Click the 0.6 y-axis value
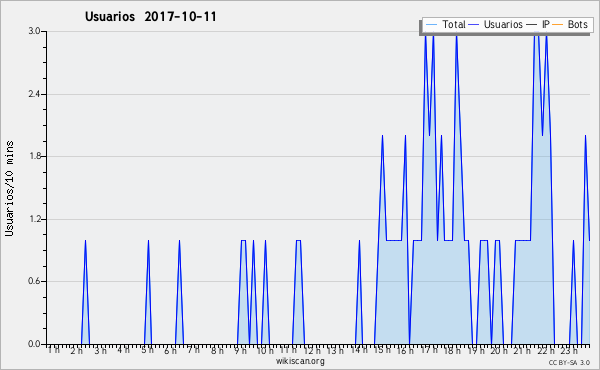 tap(34, 281)
